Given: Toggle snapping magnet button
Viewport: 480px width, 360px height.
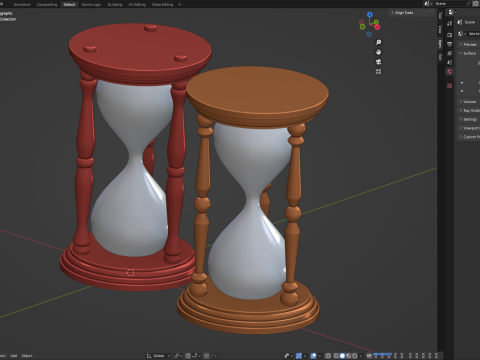Looking at the screenshot, I should (188, 356).
